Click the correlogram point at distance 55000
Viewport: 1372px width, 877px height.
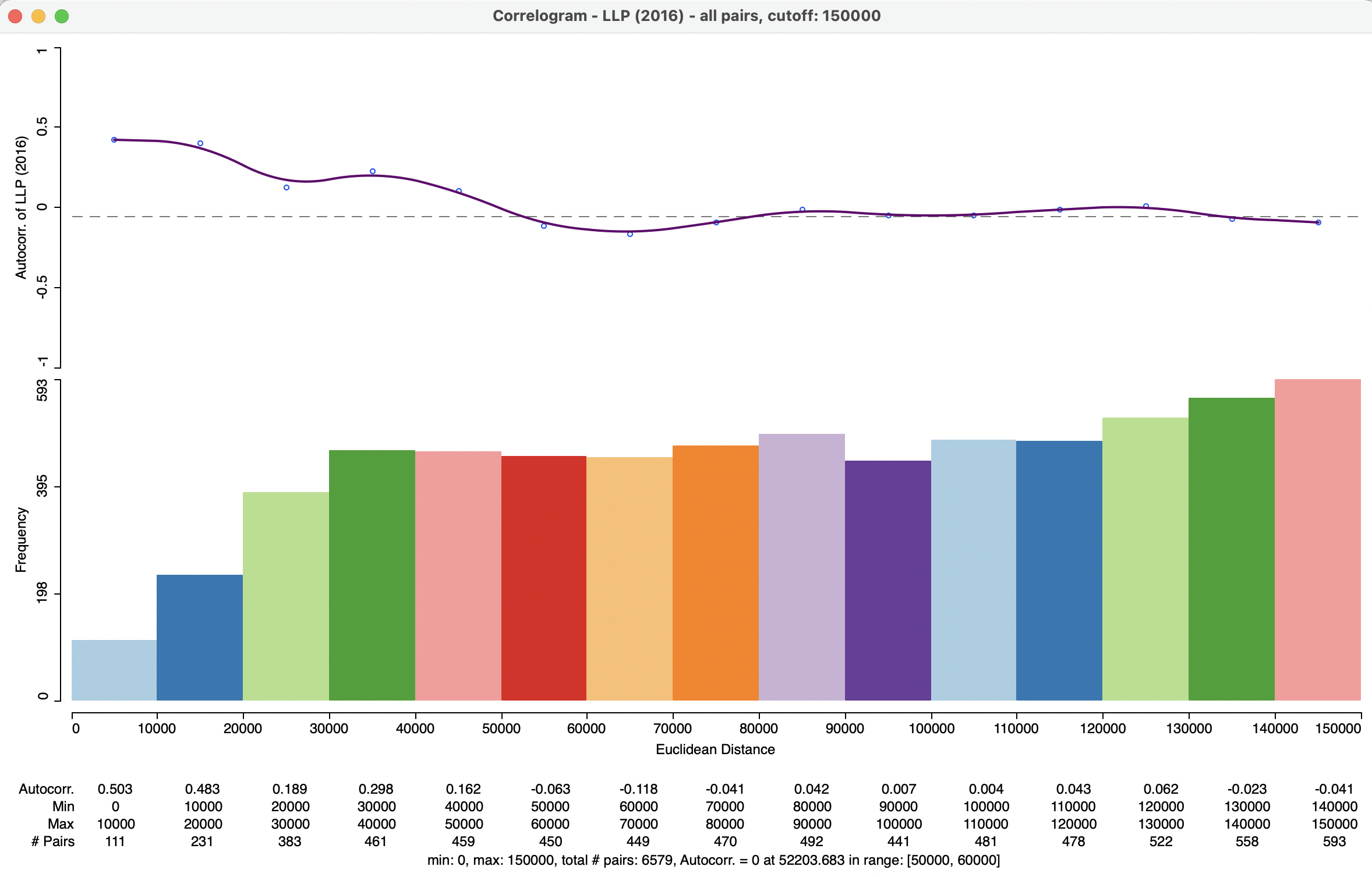[544, 226]
